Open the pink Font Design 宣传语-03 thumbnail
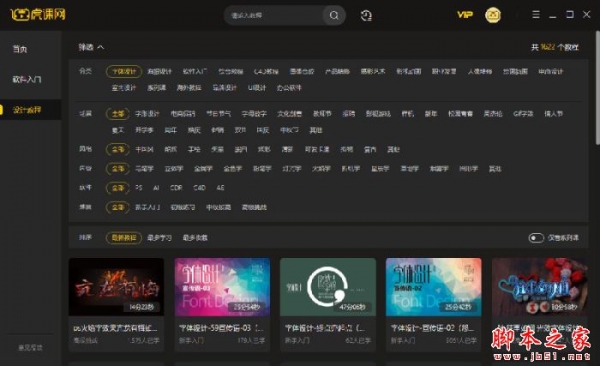Viewport: 600px width, 366px height. pyautogui.click(x=222, y=287)
